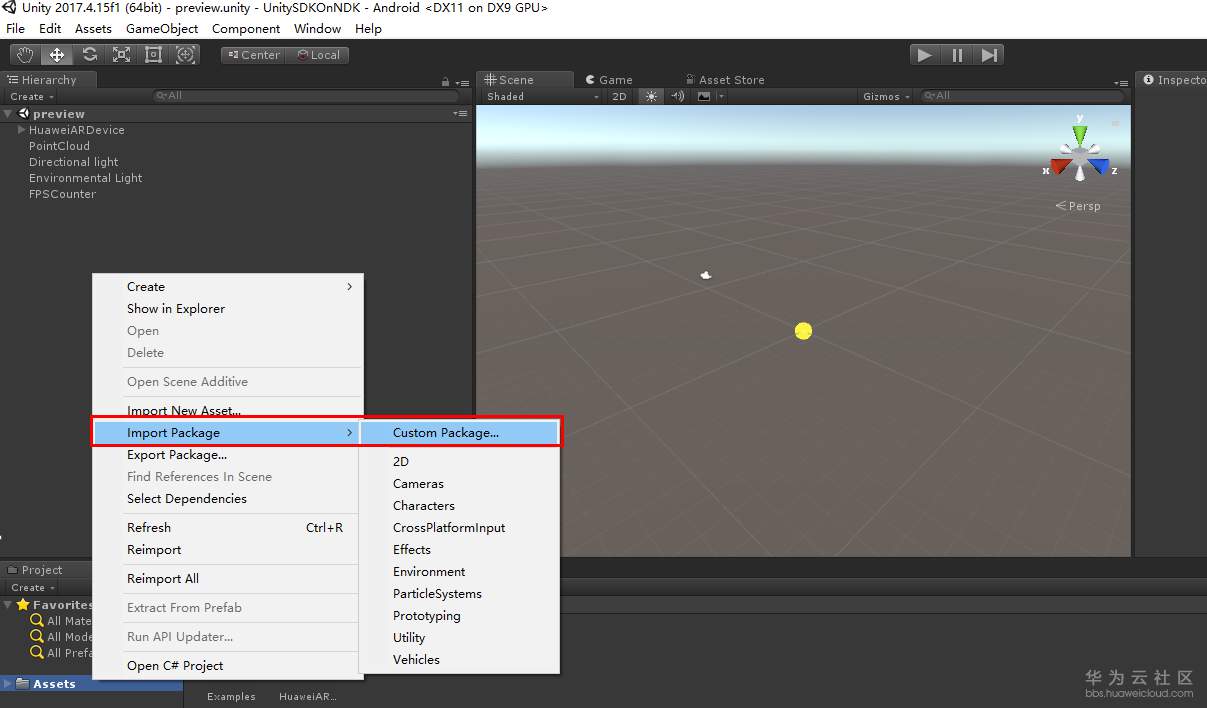Switch to the Scene tab
The width and height of the screenshot is (1207, 708).
(526, 80)
